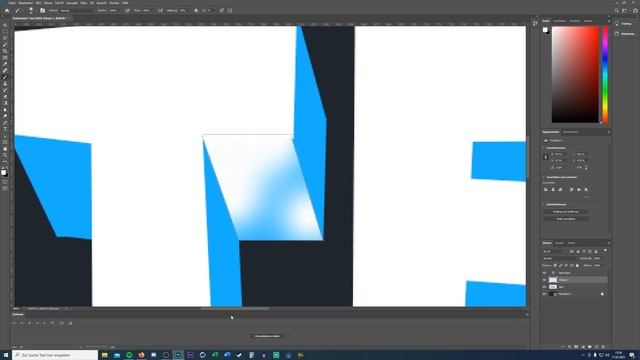
Task: Switch to the Korrekturen tab
Action: (x=571, y=132)
